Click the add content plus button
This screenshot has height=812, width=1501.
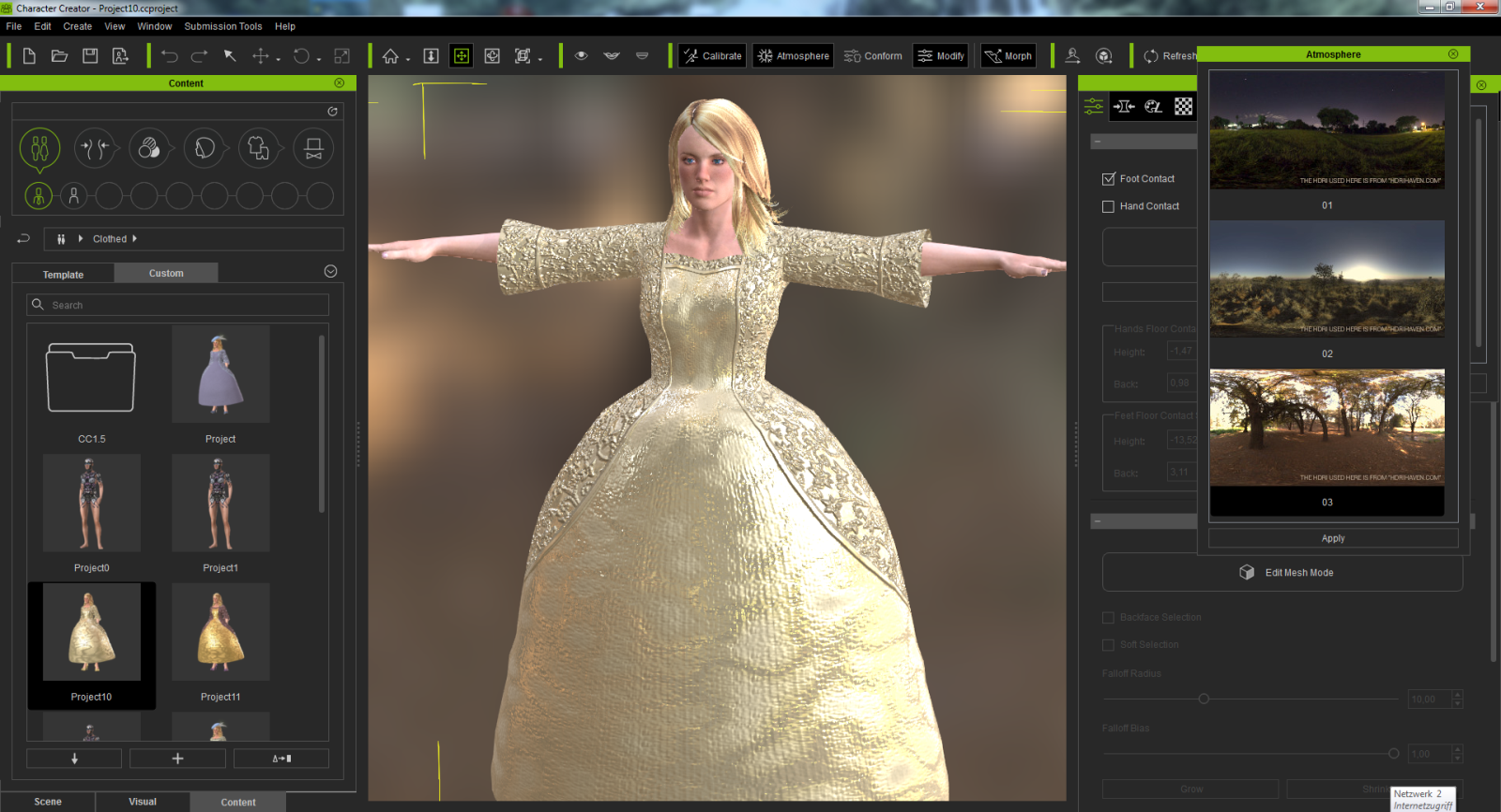coord(177,759)
